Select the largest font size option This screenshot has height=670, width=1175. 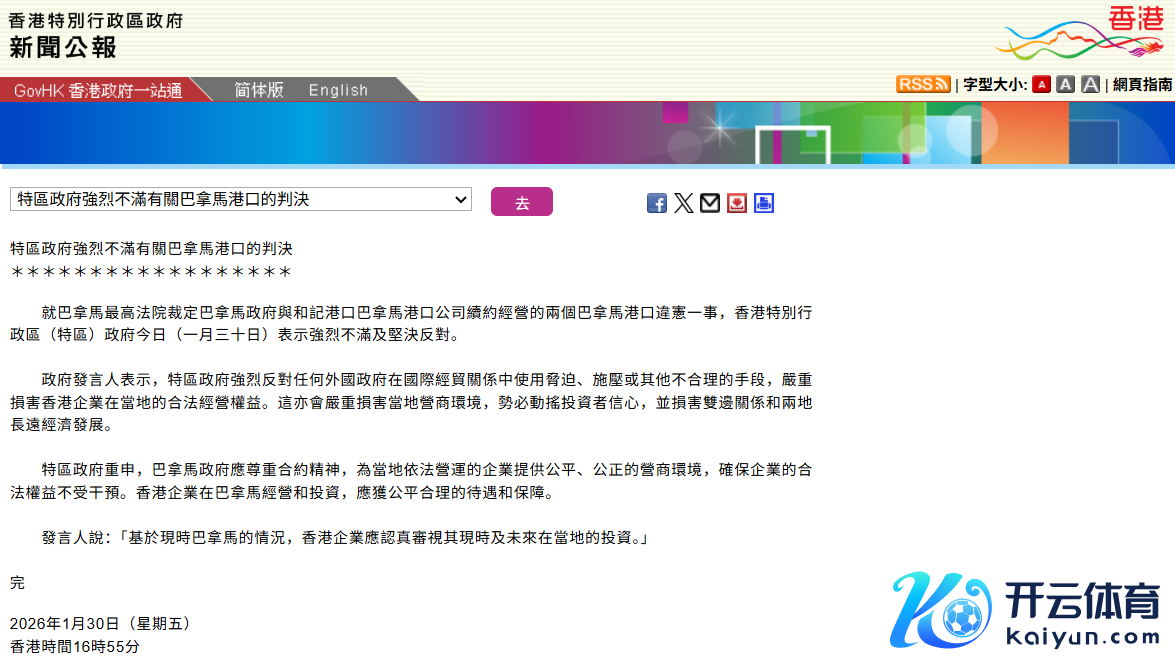point(1090,85)
